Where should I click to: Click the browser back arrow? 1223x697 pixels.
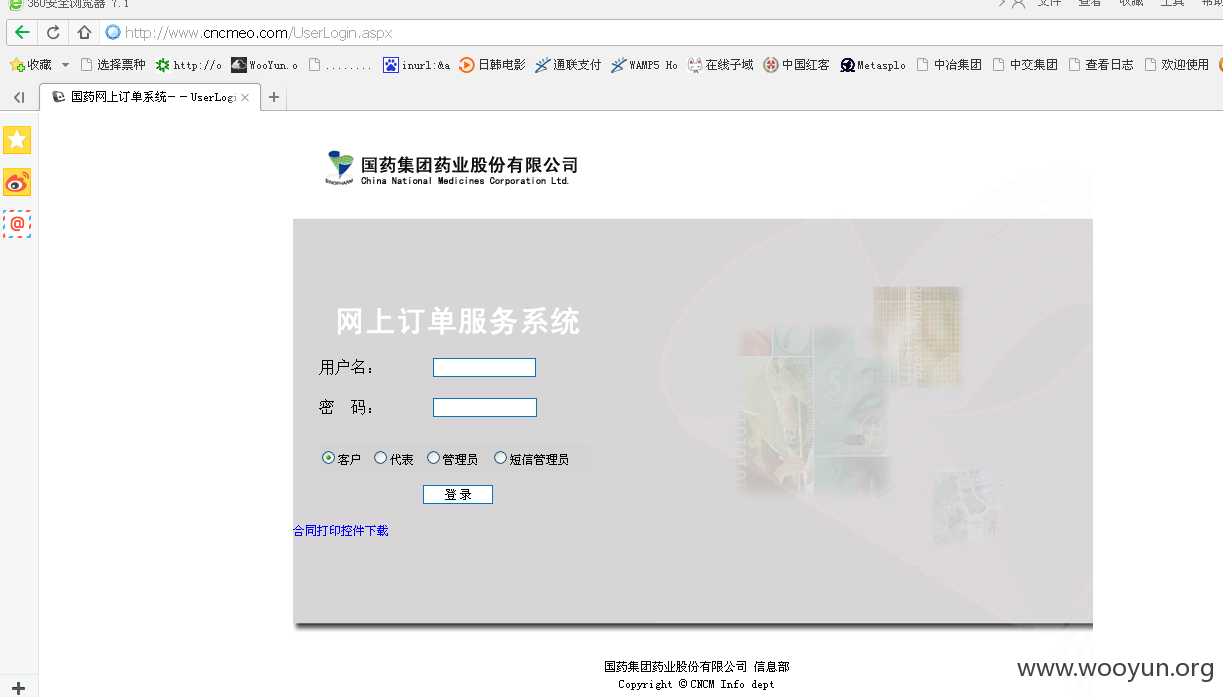click(22, 32)
